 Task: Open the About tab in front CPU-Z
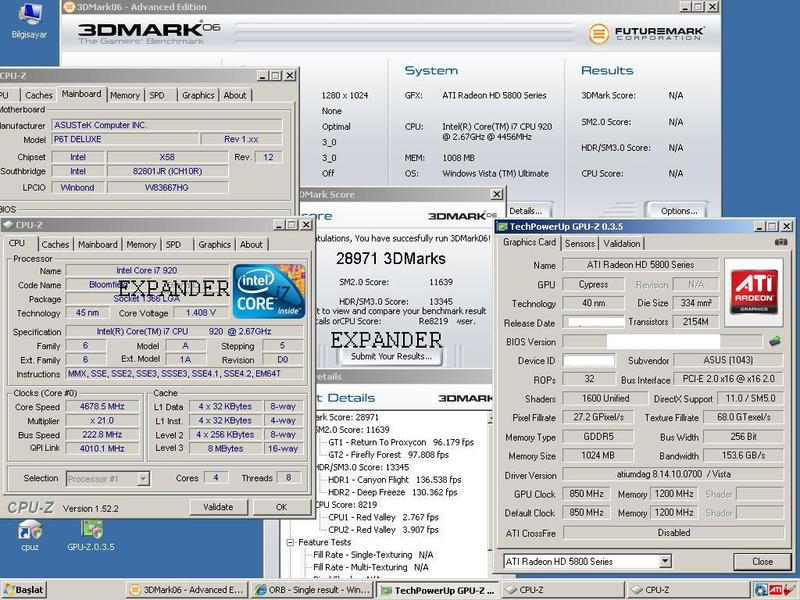click(251, 244)
